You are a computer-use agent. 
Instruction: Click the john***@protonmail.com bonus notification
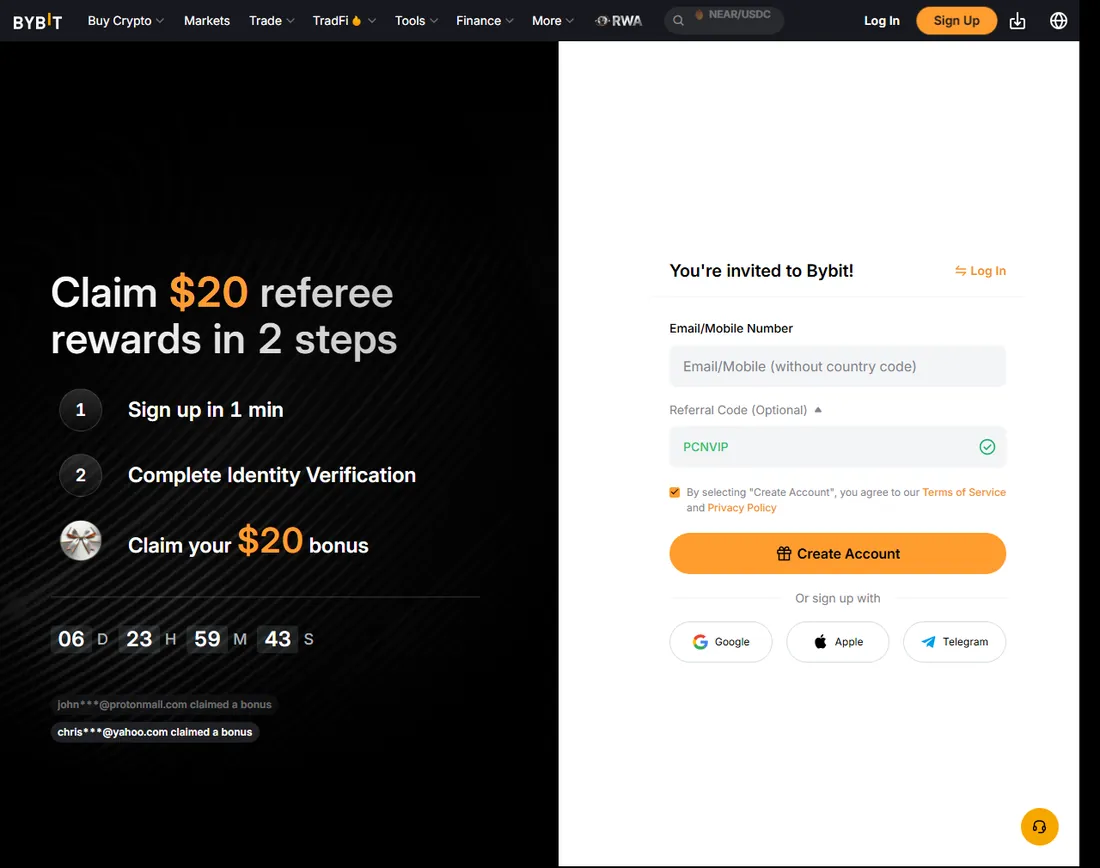pos(164,705)
